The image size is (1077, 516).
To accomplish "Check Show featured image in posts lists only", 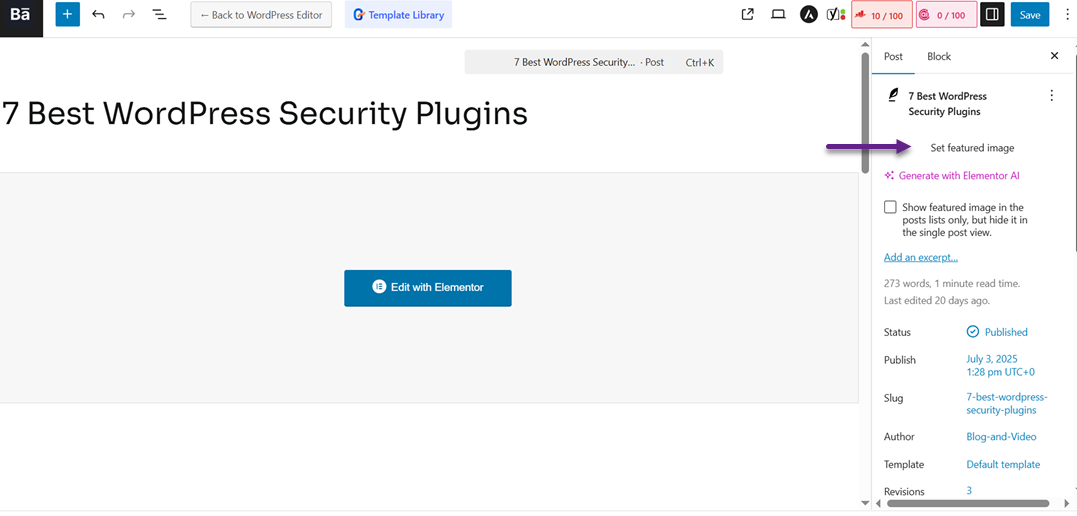I will (890, 207).
